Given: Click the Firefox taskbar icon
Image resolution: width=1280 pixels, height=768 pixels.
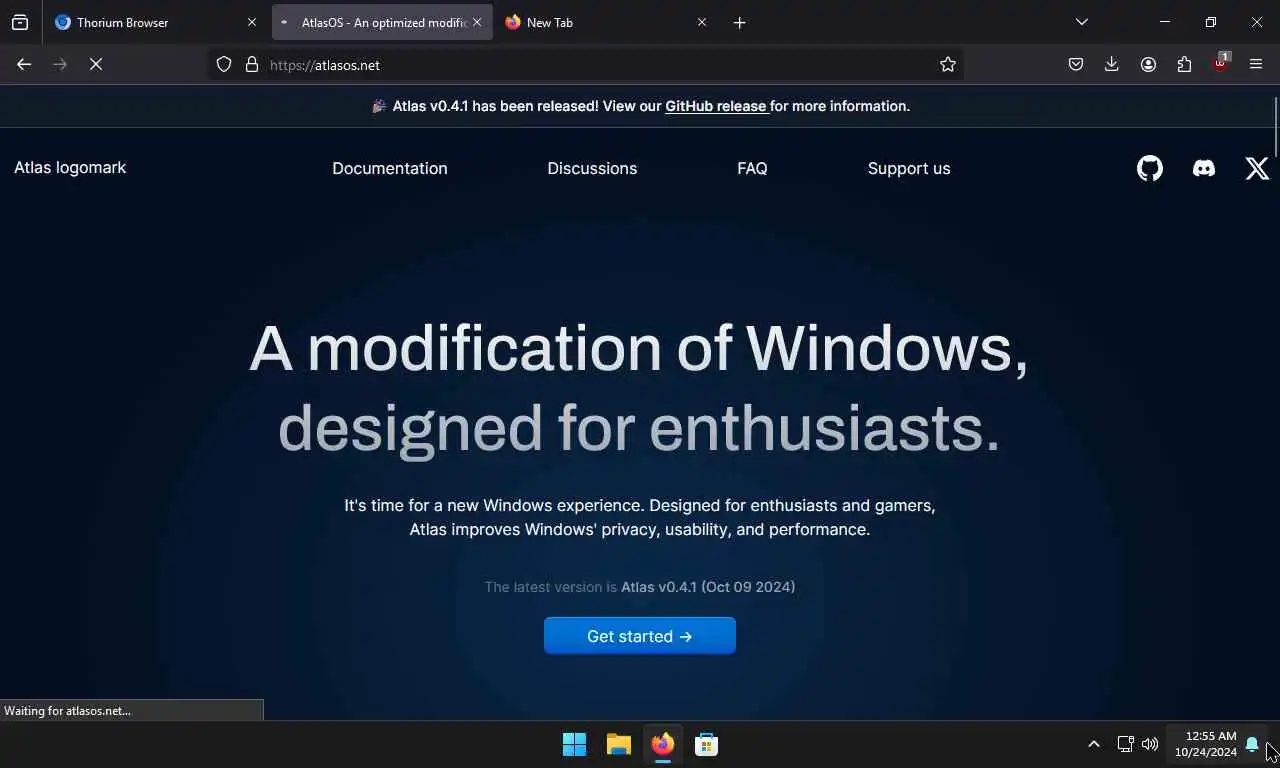Looking at the screenshot, I should 662,744.
